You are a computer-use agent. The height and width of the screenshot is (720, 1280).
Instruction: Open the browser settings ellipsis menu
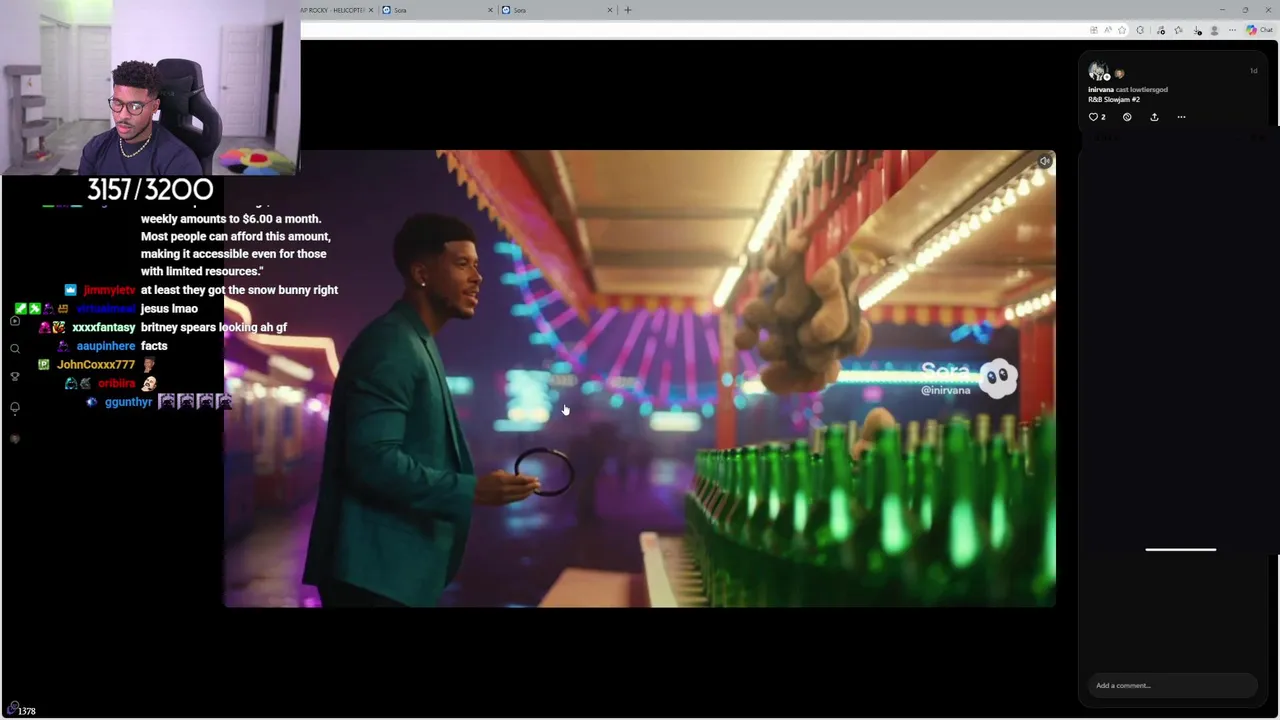point(1232,30)
